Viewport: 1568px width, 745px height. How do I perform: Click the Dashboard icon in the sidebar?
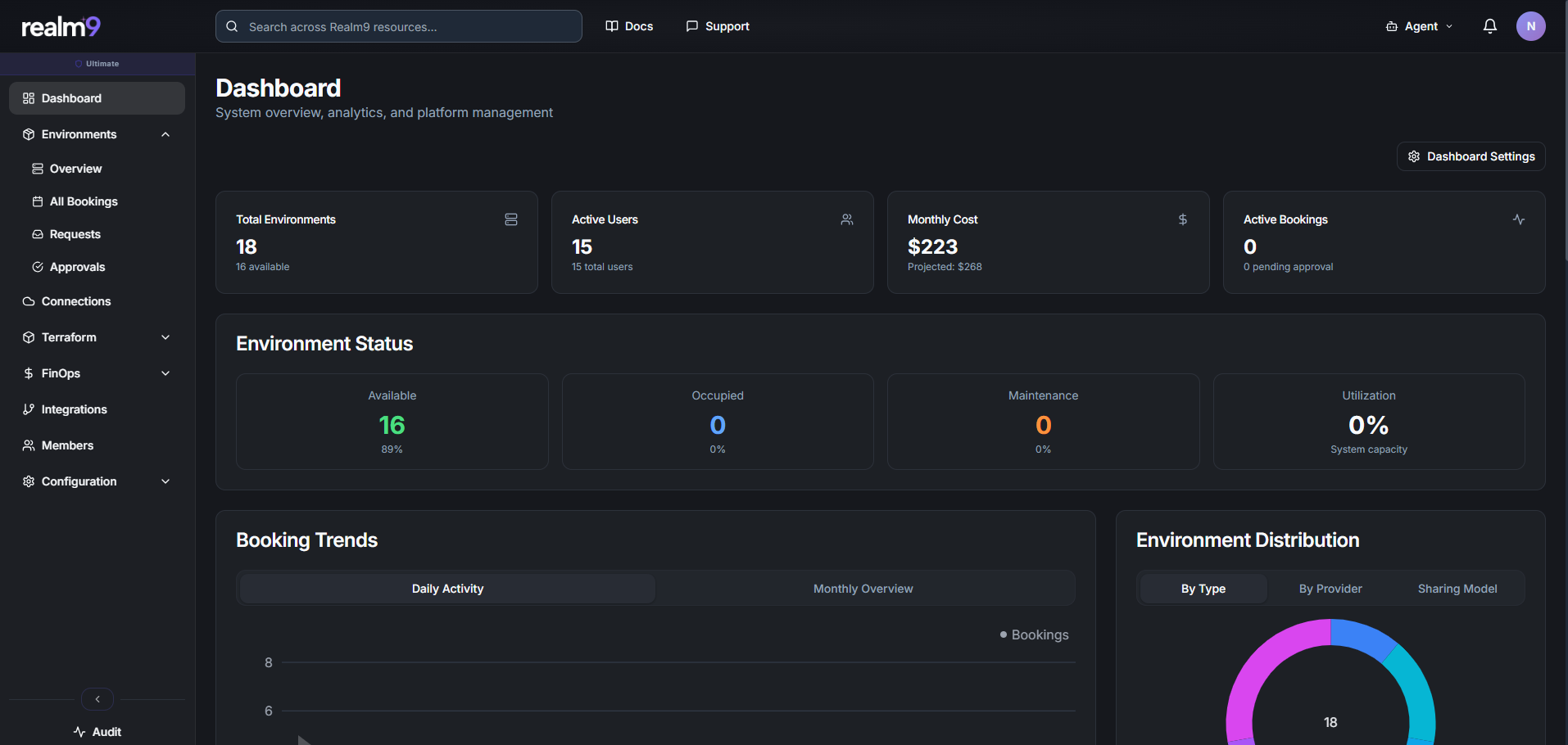coord(28,97)
